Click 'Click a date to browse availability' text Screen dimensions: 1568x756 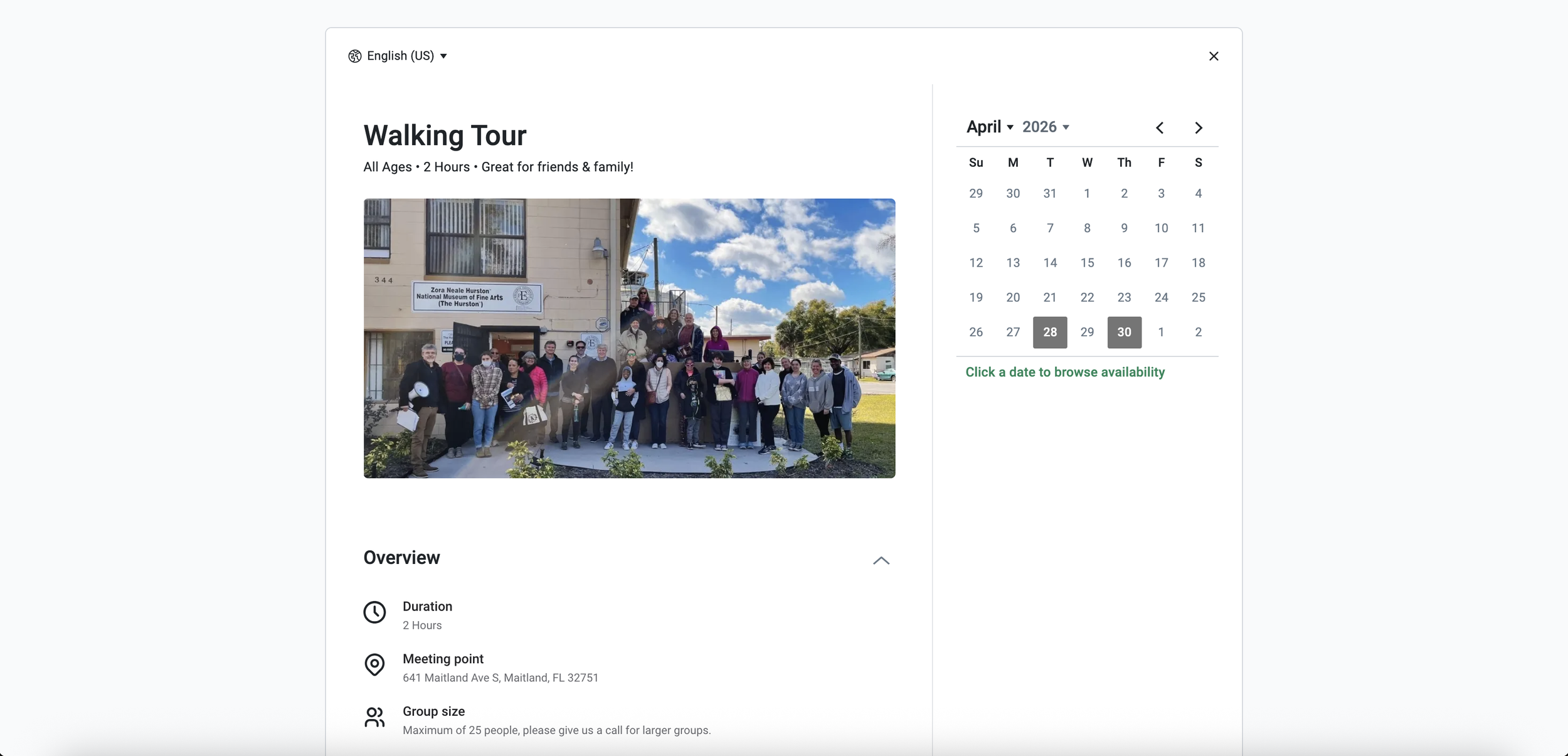tap(1064, 372)
